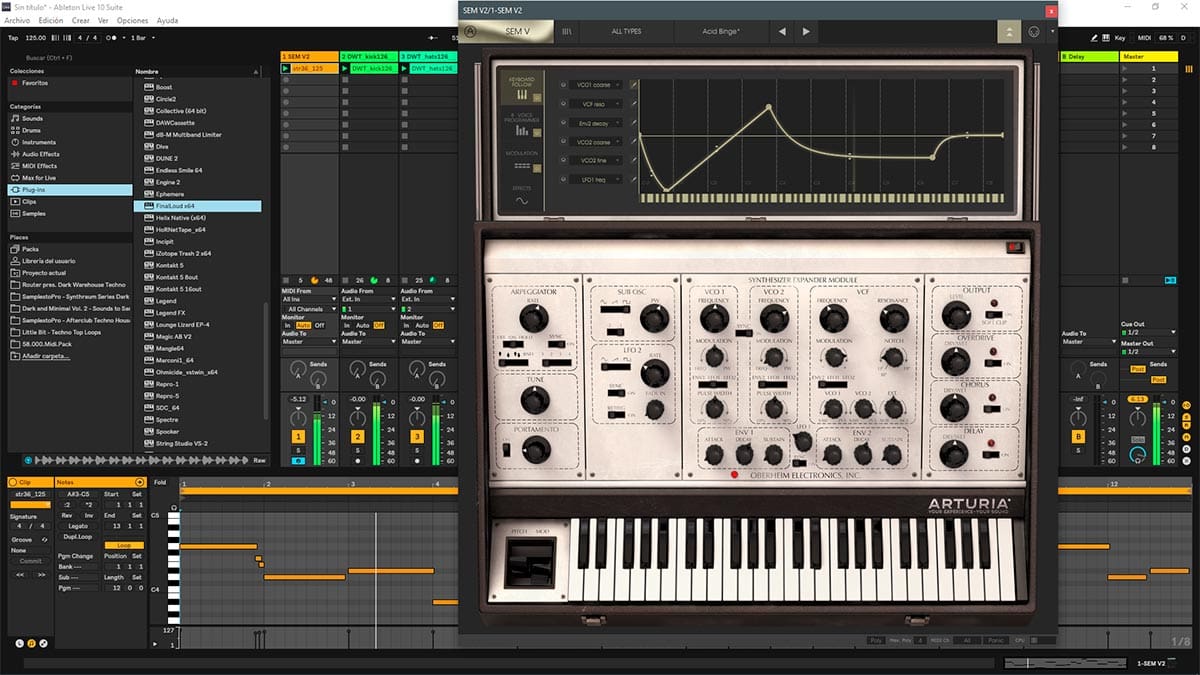Click the browser search field
Viewport: 1200px width, 675px height.
(68, 58)
